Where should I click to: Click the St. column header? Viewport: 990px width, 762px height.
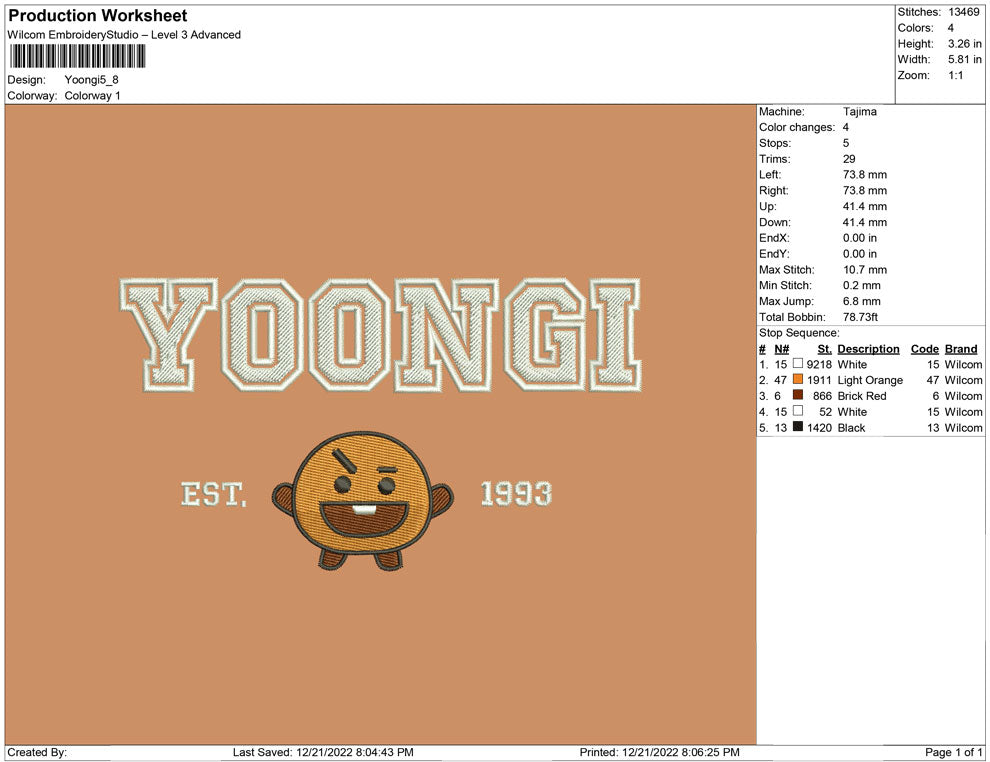[x=825, y=349]
